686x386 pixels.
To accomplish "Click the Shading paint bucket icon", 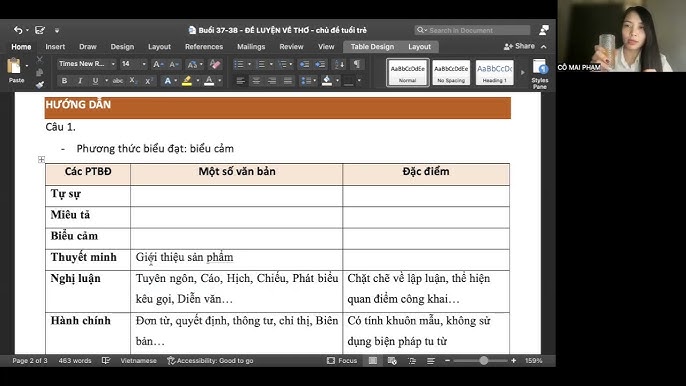I will click(327, 81).
